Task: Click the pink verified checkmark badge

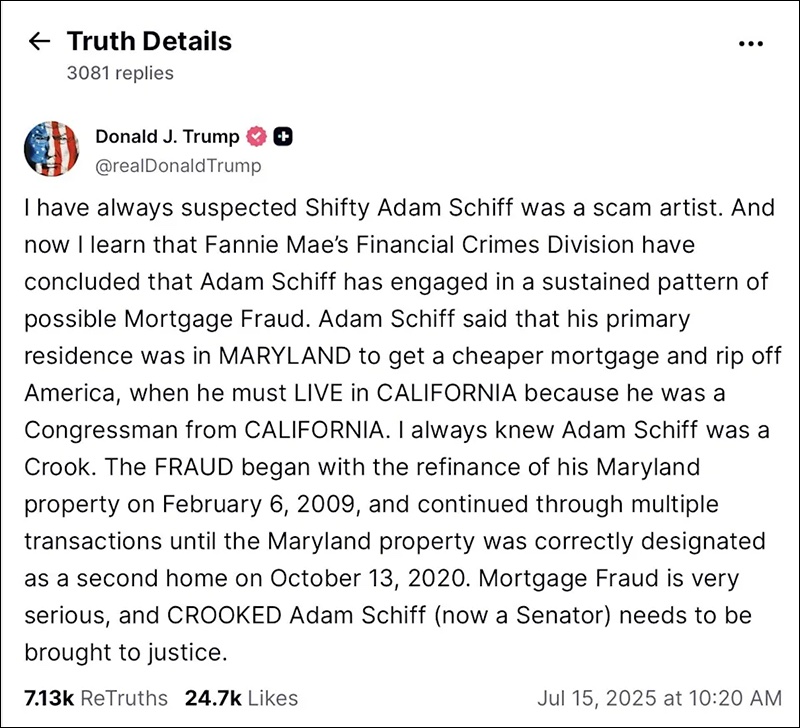Action: pos(258,137)
